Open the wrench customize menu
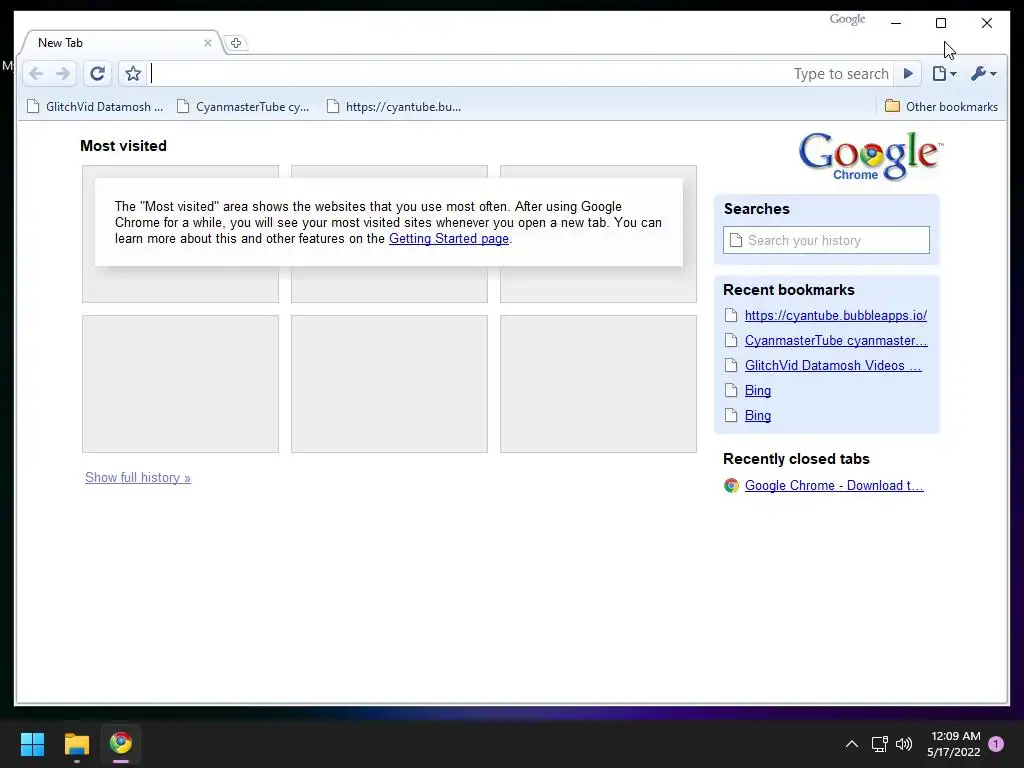 pyautogui.click(x=984, y=74)
